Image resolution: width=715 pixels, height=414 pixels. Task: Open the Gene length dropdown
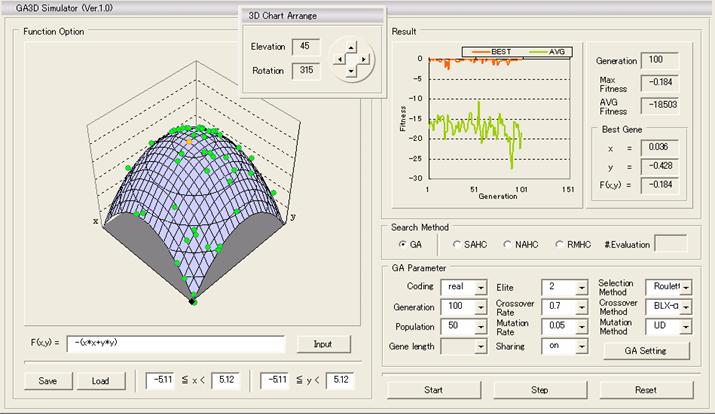(x=481, y=347)
